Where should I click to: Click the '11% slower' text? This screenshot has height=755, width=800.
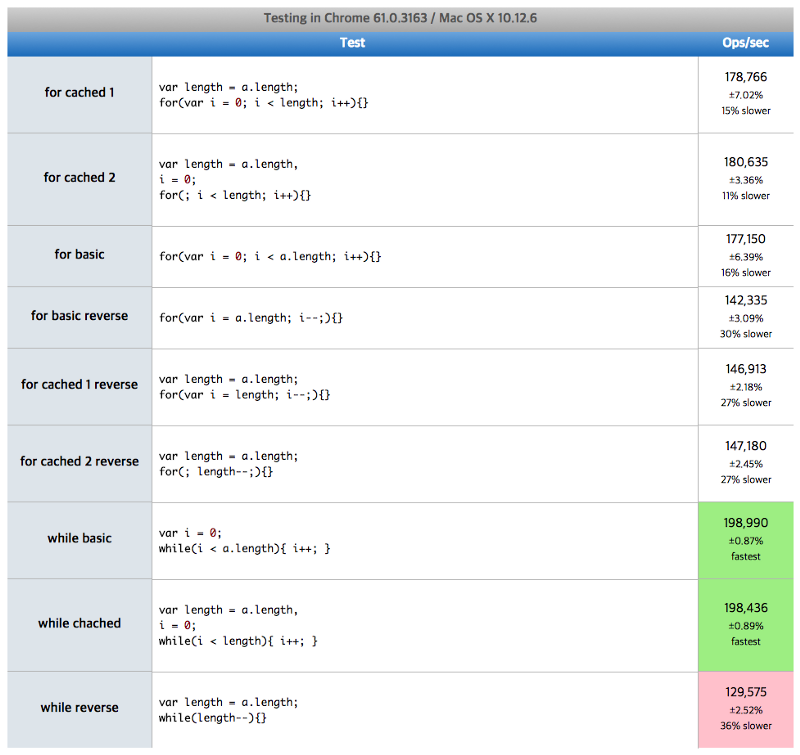(x=745, y=196)
